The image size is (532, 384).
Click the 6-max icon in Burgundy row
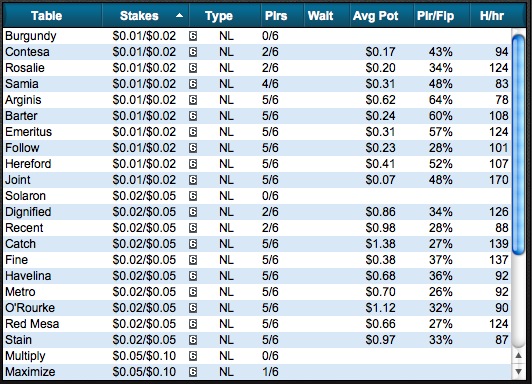tap(193, 36)
